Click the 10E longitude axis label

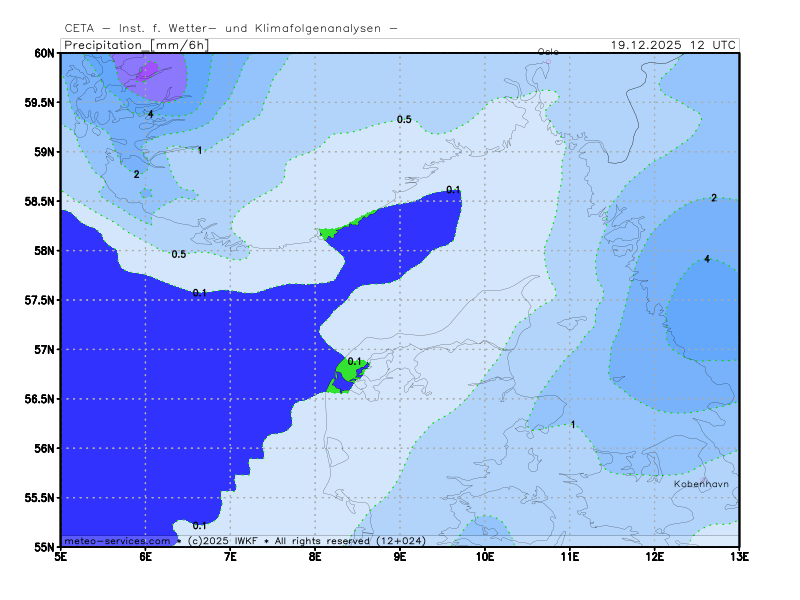point(485,556)
